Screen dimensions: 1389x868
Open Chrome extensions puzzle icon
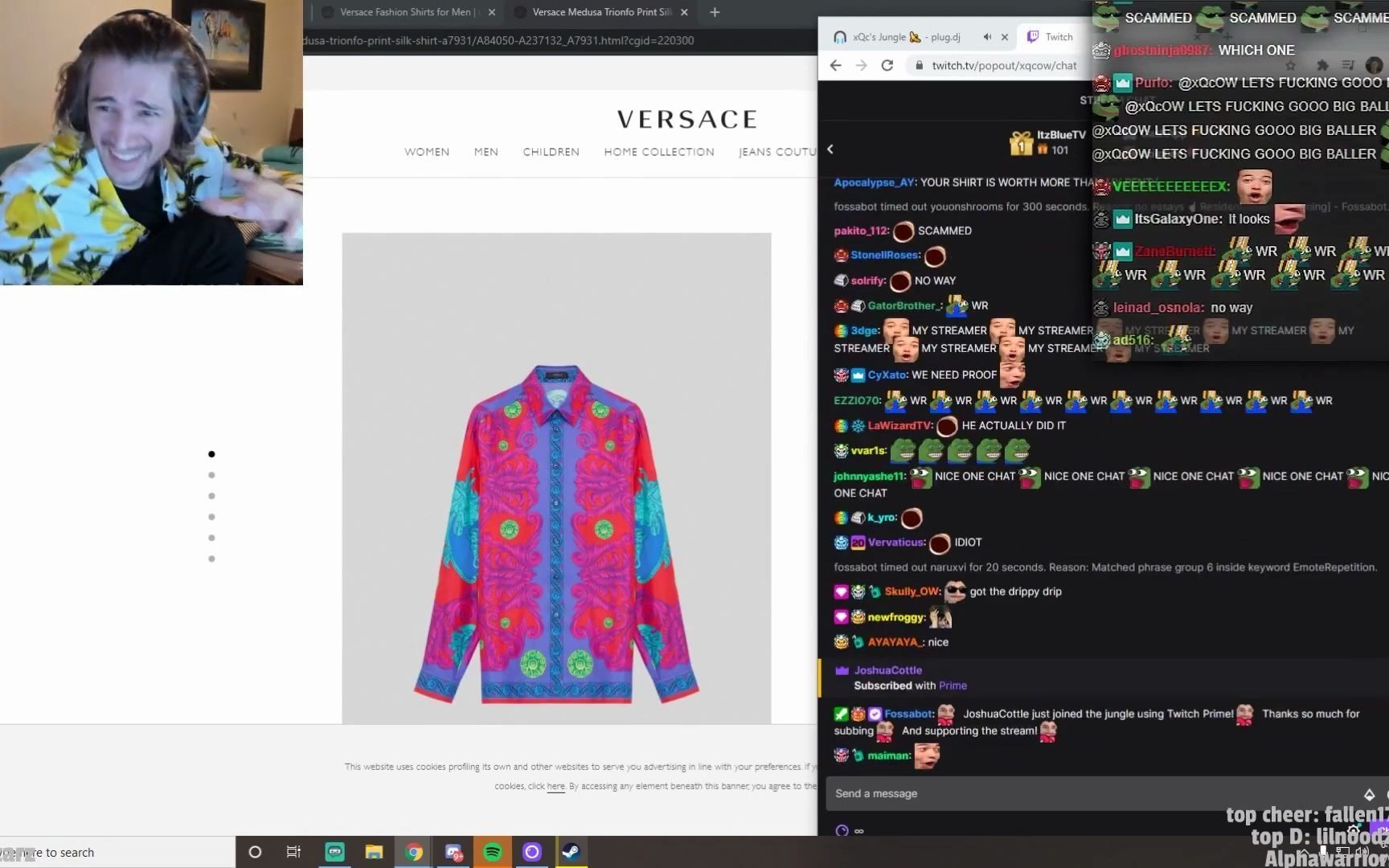coord(1322,65)
